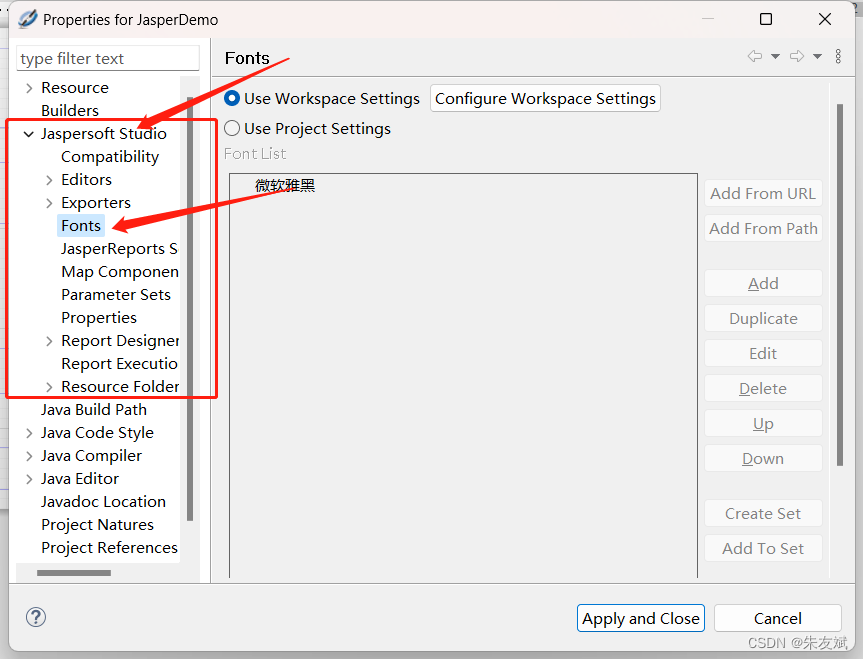Open JasperReports Samples tree entry
Screen dimensions: 863x659
click(x=119, y=249)
